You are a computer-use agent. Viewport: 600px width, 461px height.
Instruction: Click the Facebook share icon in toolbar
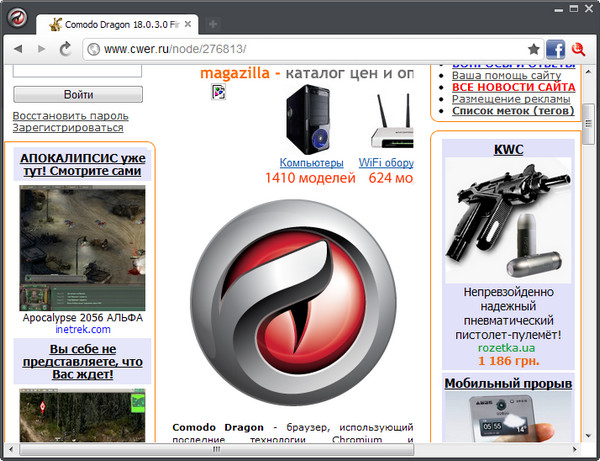pyautogui.click(x=555, y=48)
